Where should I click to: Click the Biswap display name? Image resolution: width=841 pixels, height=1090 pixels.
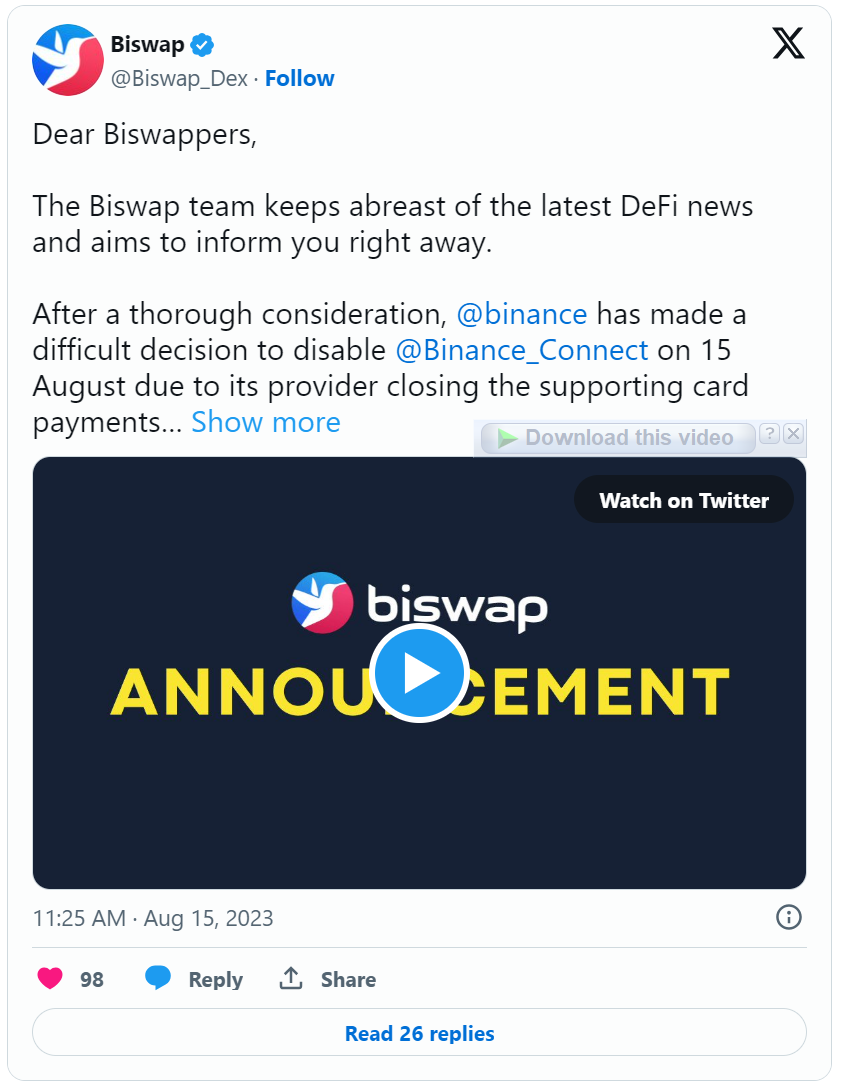pos(147,45)
